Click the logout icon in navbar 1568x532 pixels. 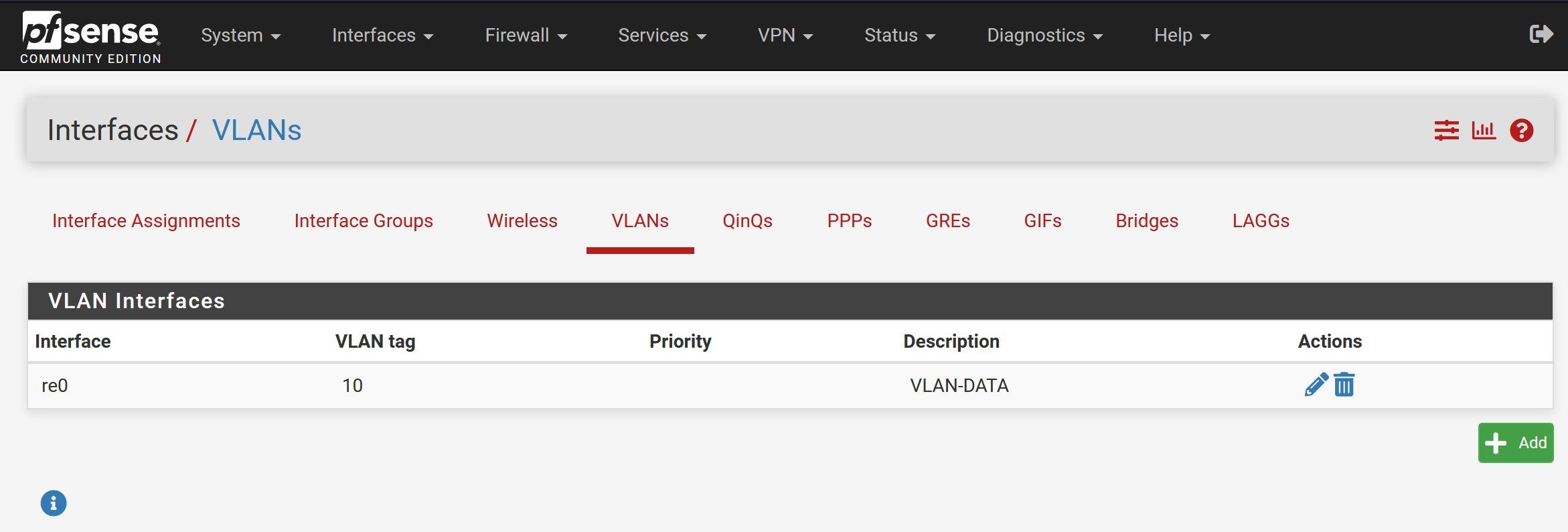(x=1541, y=34)
